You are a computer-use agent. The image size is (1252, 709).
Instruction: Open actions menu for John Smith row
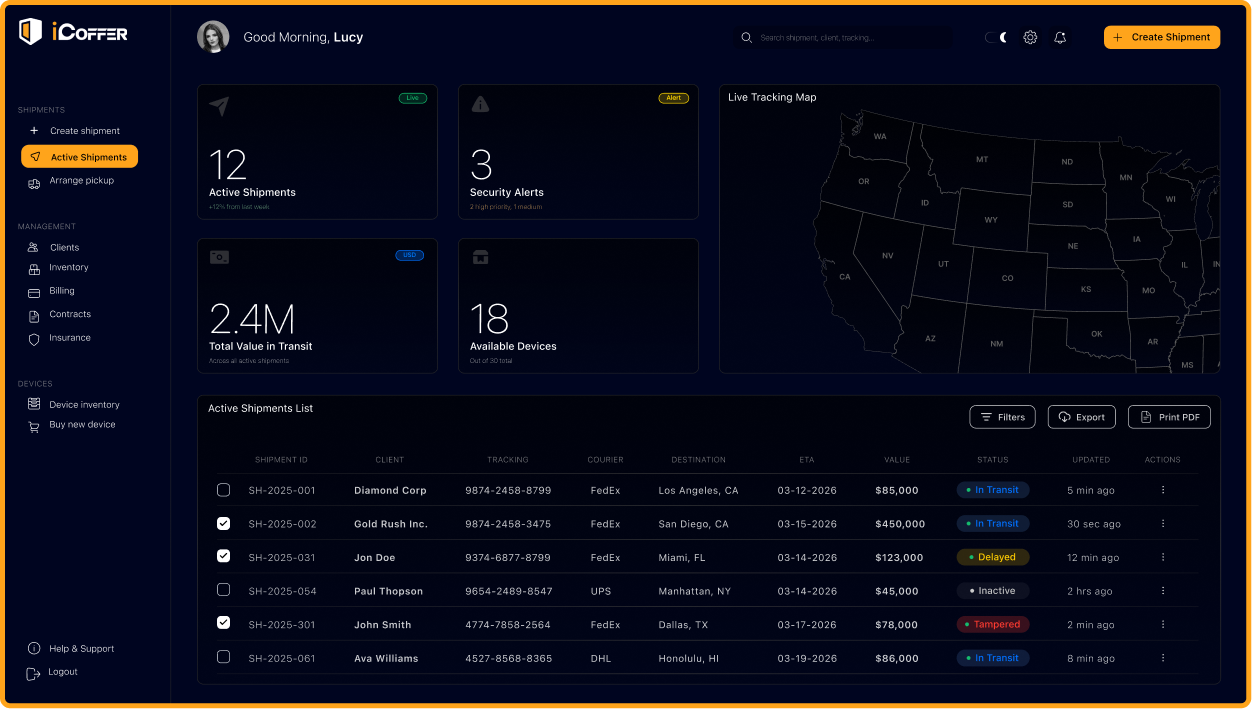(x=1163, y=624)
